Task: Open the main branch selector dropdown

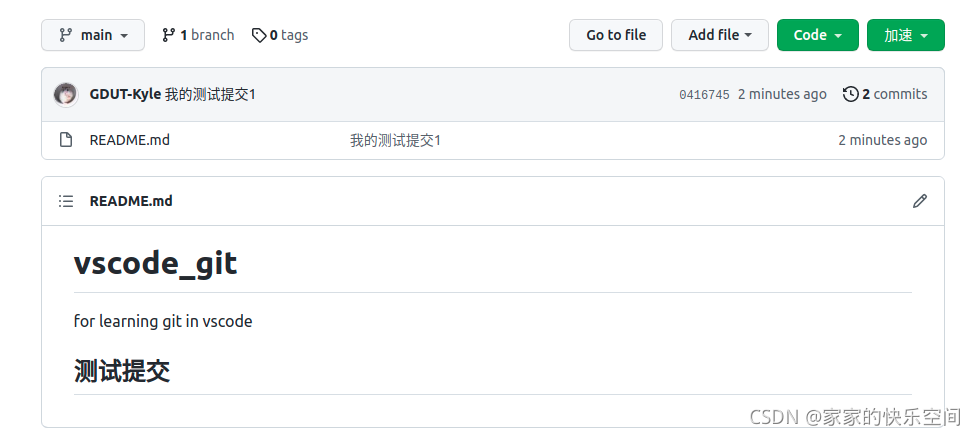Action: tap(93, 35)
